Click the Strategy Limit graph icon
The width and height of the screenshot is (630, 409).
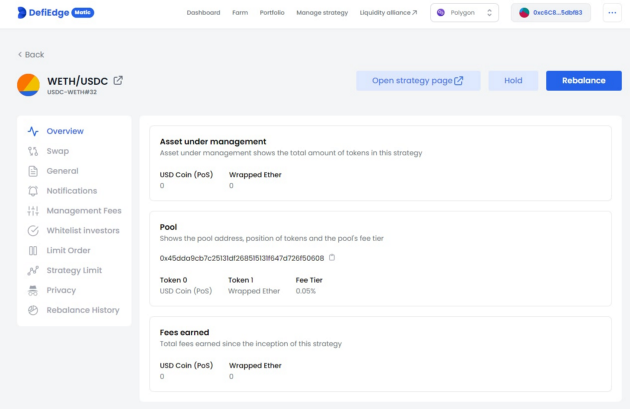point(33,270)
